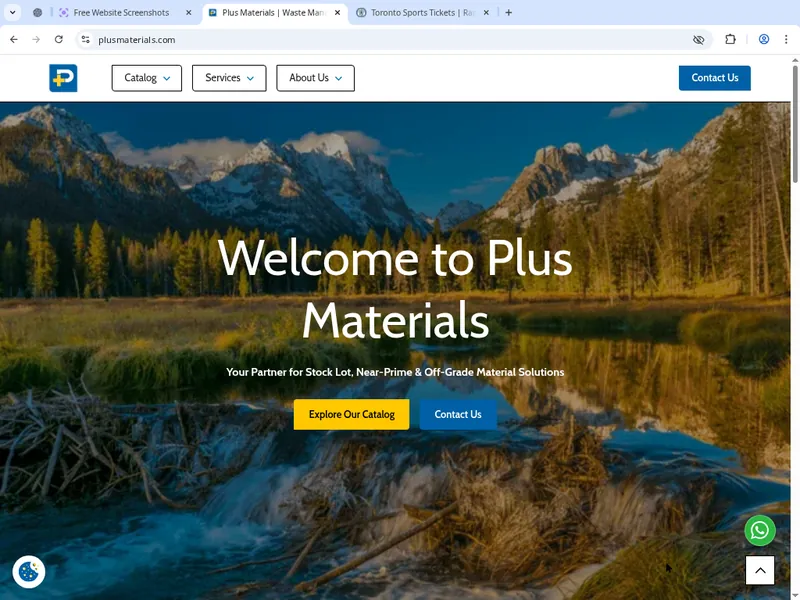Click the Plus Materials logo icon
Viewport: 800px width, 600px height.
[63, 78]
